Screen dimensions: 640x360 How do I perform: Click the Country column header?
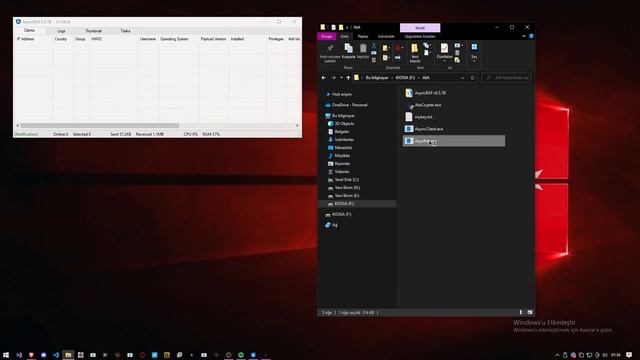(62, 39)
